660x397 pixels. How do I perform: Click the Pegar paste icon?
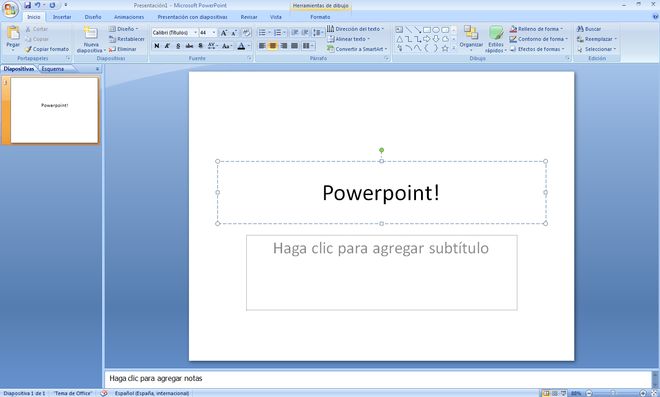pos(13,32)
